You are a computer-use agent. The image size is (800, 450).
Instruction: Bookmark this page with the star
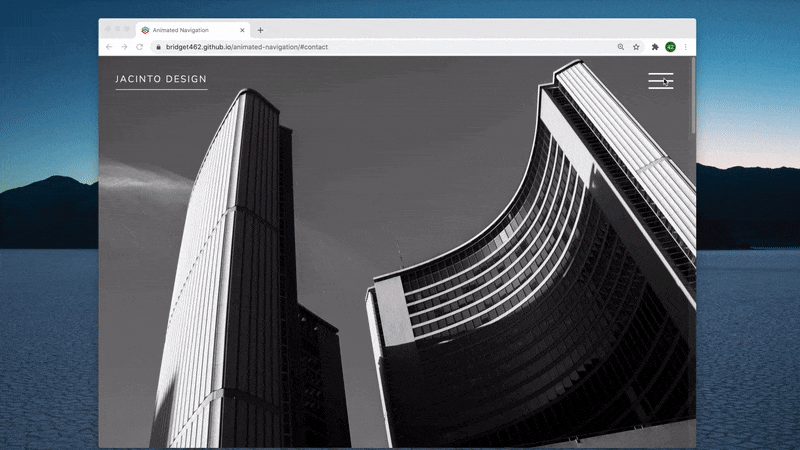coord(636,47)
